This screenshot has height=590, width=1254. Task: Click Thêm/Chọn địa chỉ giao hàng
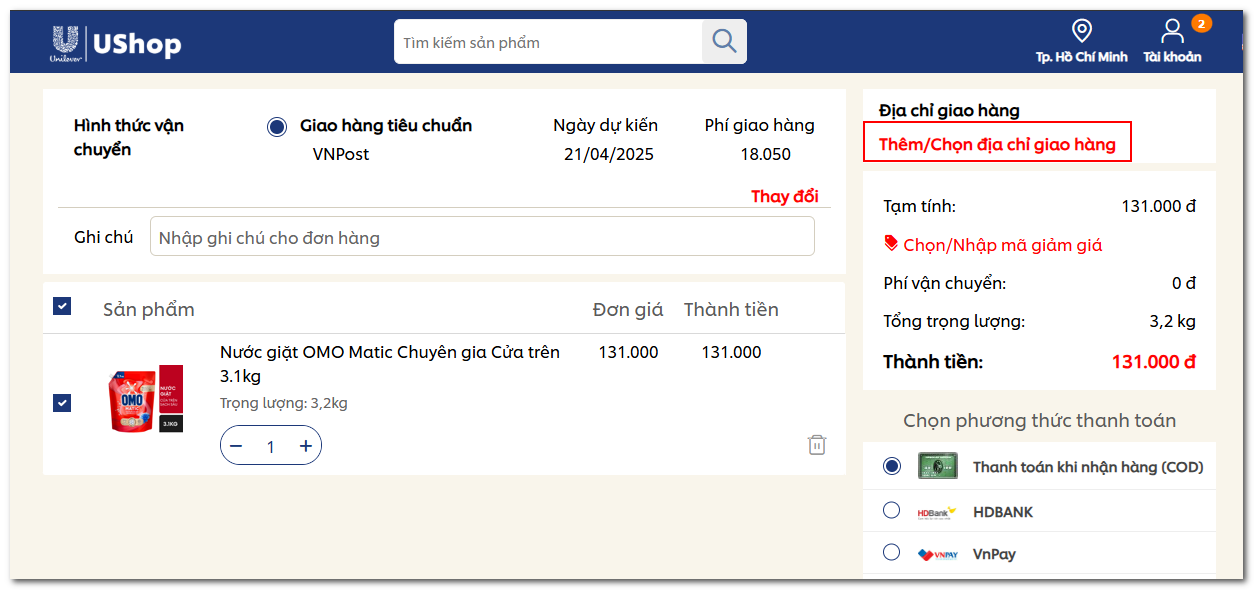tap(997, 143)
